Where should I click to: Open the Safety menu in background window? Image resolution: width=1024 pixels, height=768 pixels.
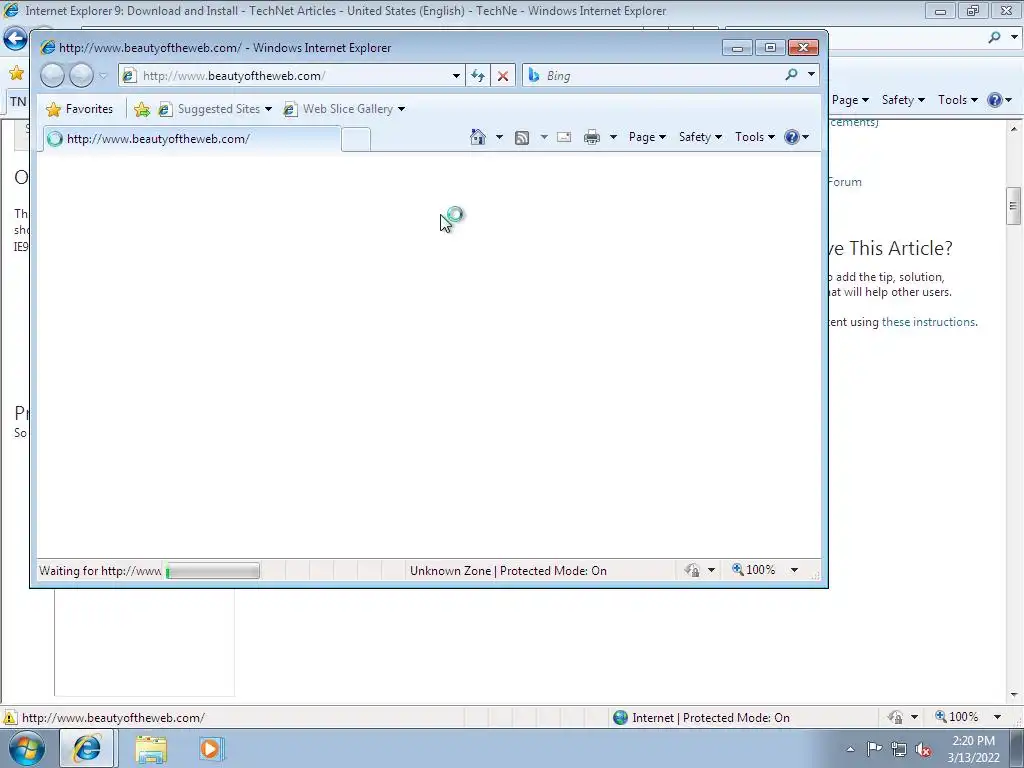903,100
